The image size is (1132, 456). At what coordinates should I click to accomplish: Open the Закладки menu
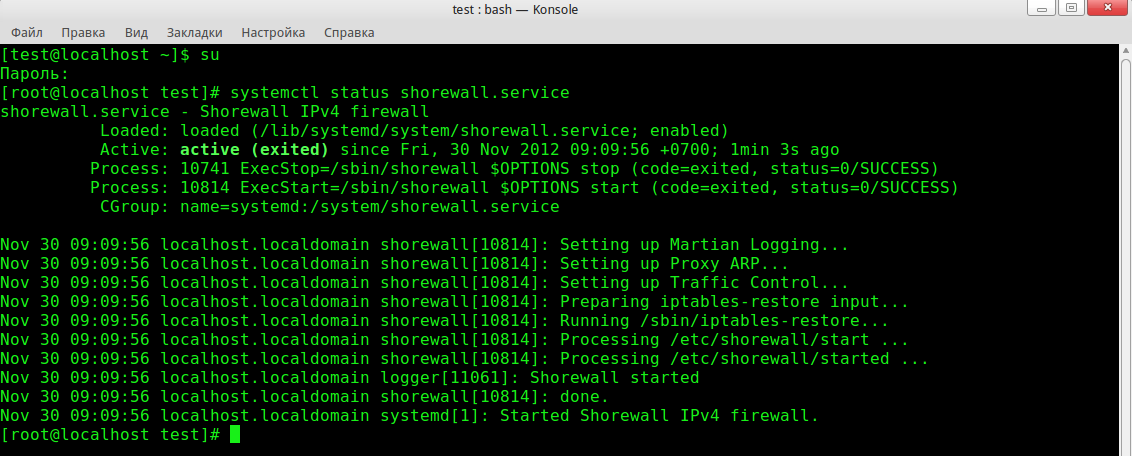click(x=194, y=32)
